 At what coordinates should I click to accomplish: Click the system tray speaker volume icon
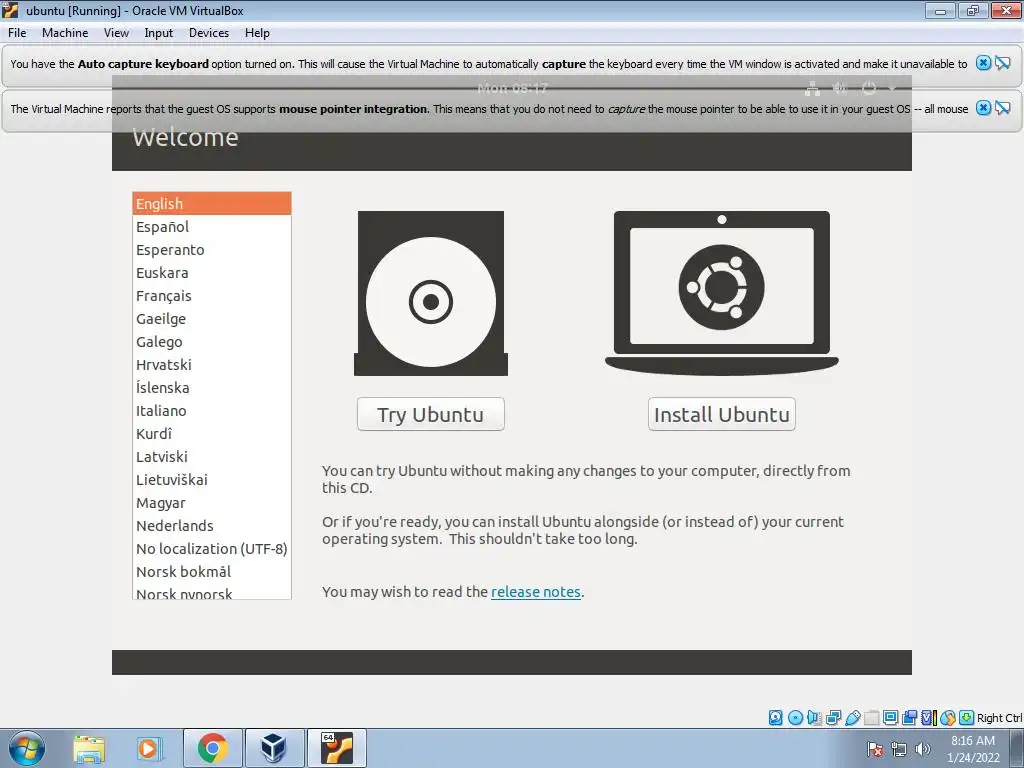click(922, 749)
